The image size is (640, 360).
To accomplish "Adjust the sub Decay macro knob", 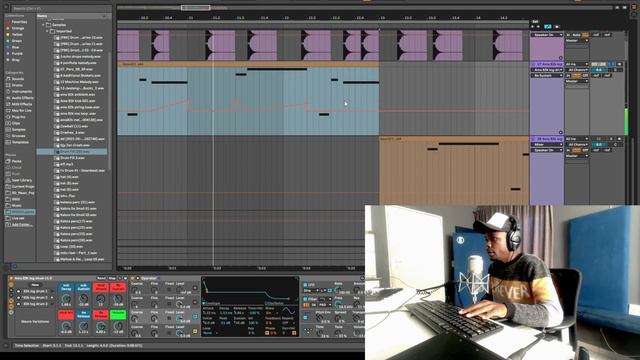I will (x=66, y=300).
